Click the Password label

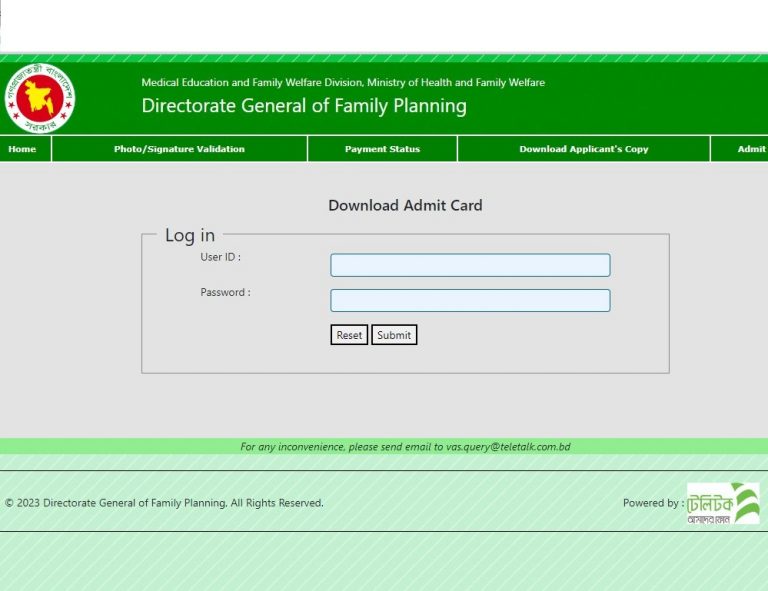point(225,292)
